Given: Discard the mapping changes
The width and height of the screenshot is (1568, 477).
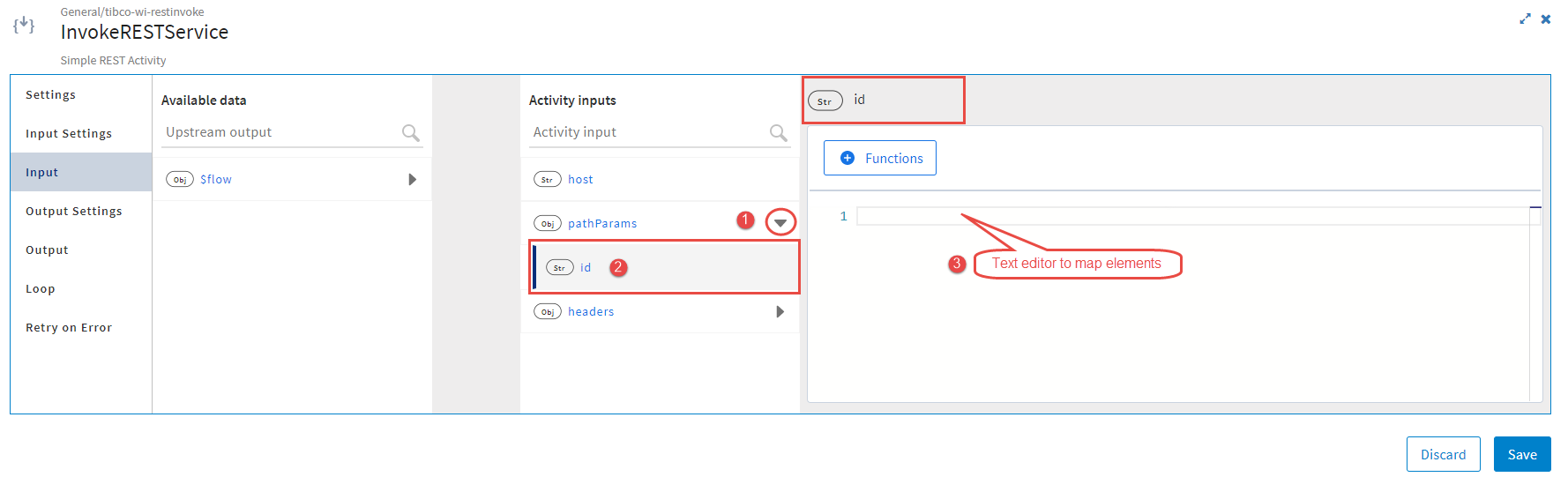Looking at the screenshot, I should click(x=1443, y=455).
